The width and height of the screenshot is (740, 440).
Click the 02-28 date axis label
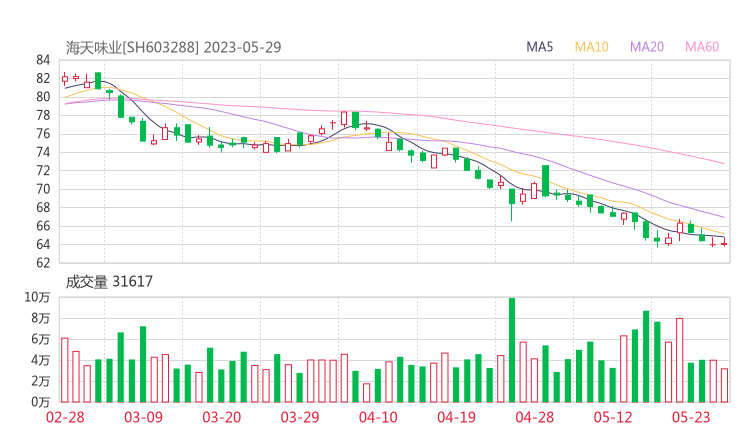pyautogui.click(x=65, y=417)
